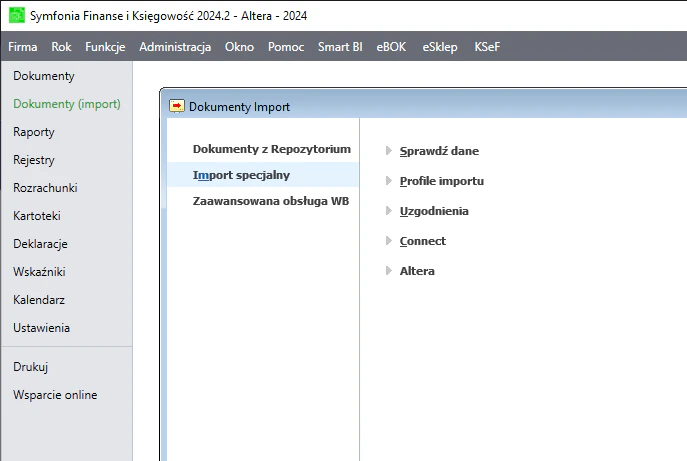Expand the Uzgodnienia arrow

coord(389,211)
